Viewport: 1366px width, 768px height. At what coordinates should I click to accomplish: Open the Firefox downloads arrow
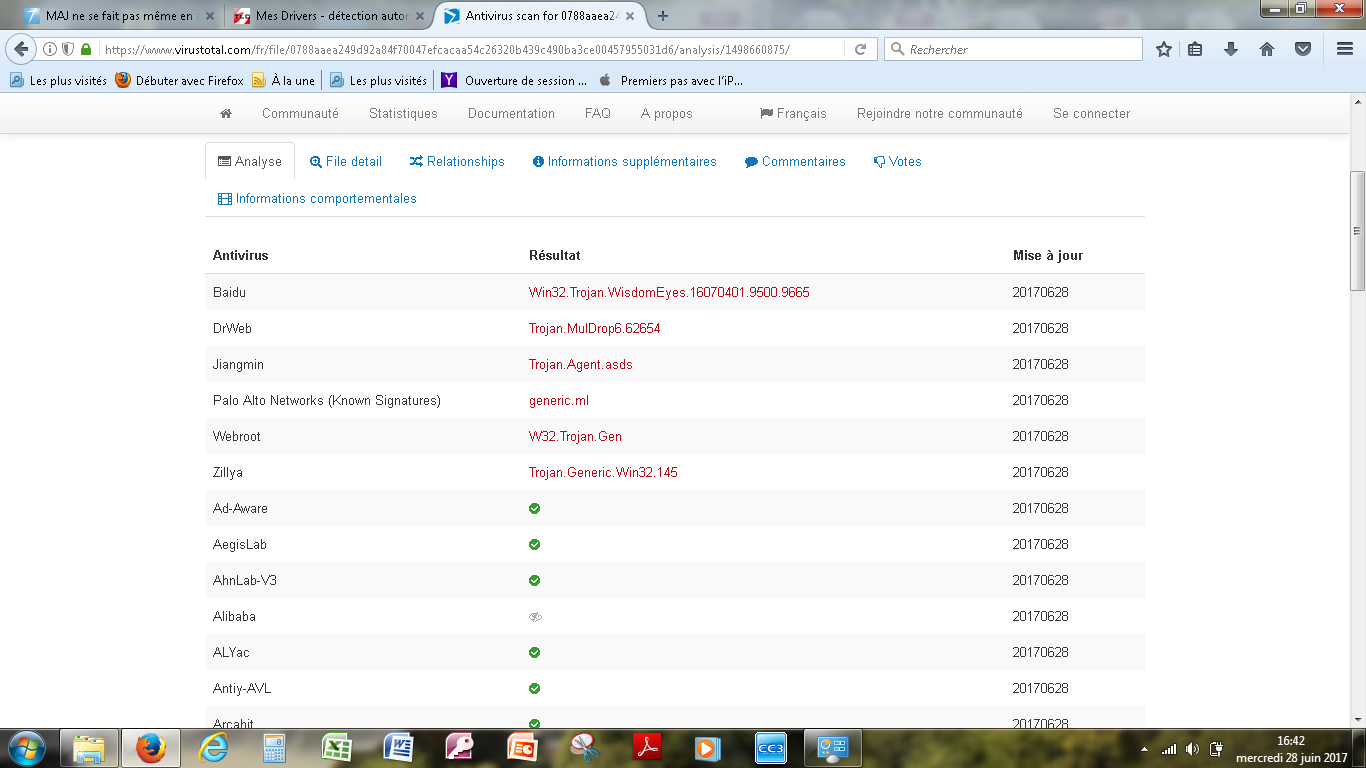click(1231, 49)
